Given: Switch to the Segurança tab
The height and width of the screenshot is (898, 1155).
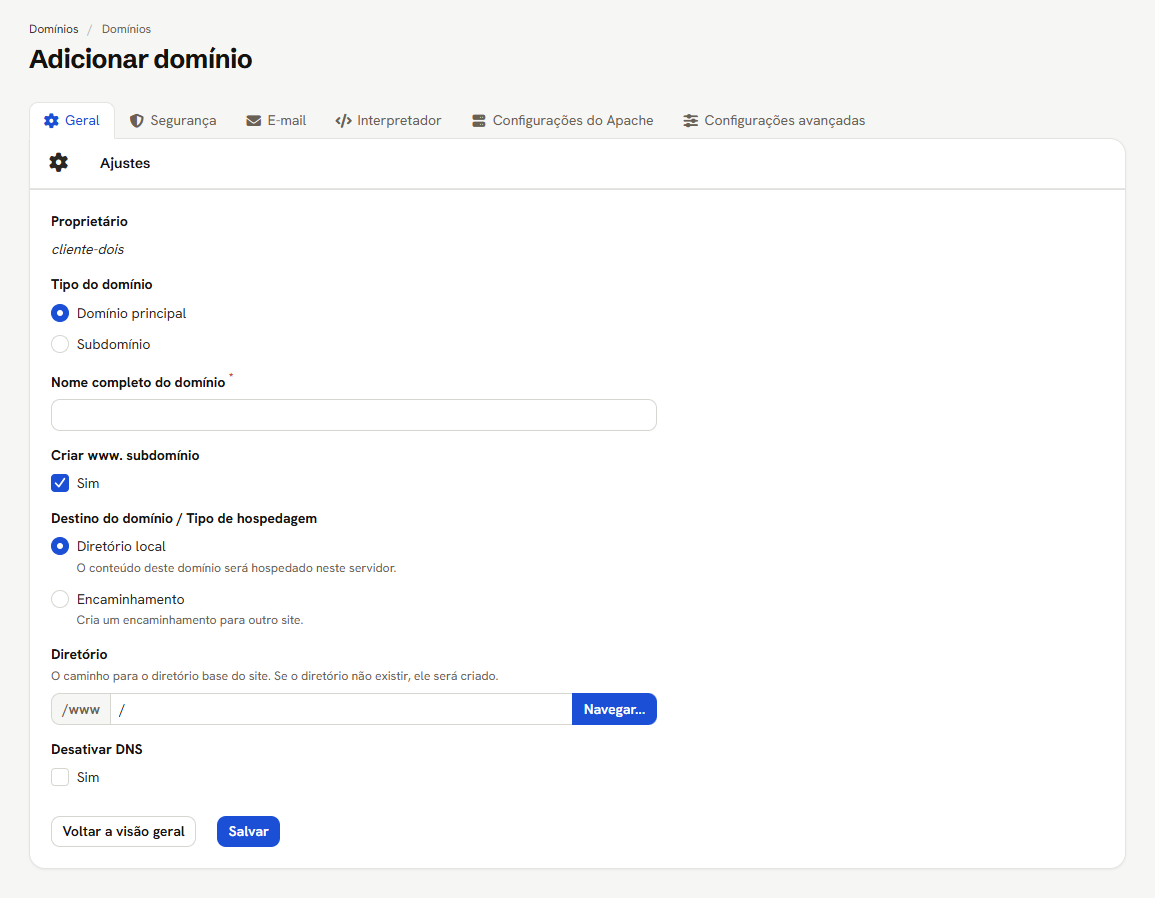Looking at the screenshot, I should click(173, 121).
